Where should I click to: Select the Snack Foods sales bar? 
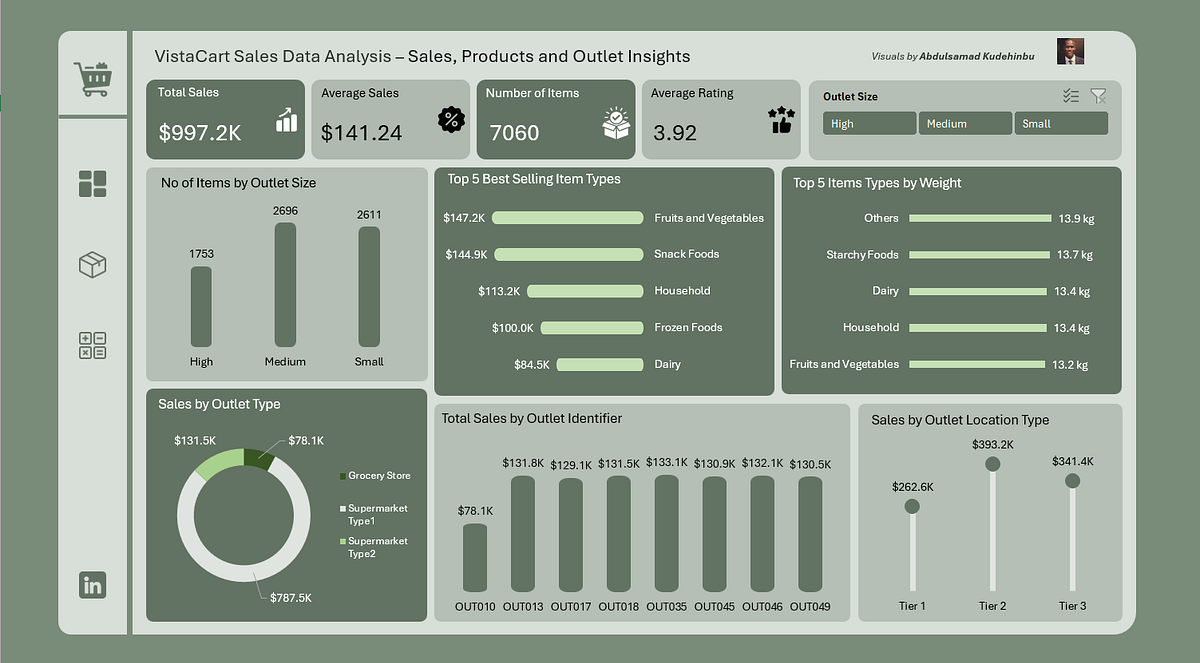pyautogui.click(x=568, y=255)
